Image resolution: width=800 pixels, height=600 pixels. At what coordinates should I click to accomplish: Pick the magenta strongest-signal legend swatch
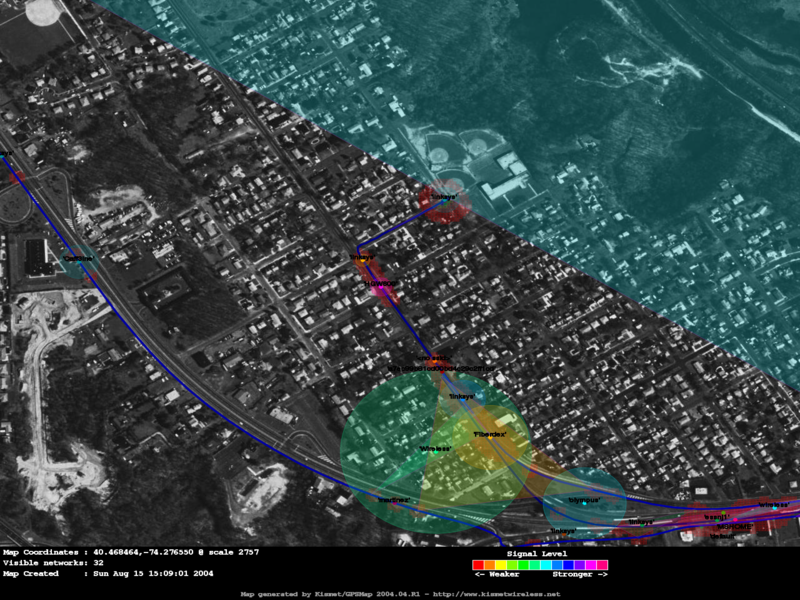click(602, 565)
